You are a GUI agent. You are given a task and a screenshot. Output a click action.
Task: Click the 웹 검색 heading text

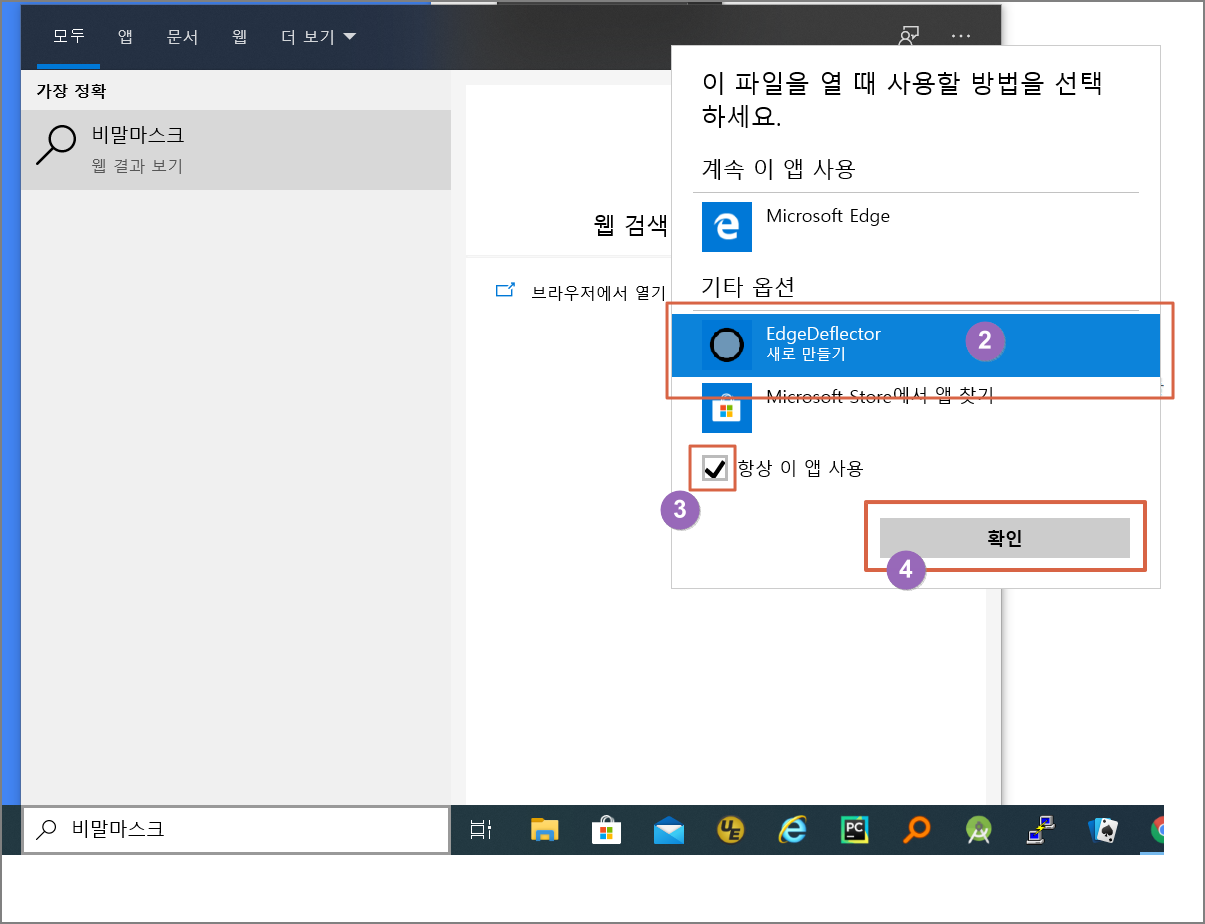pos(630,225)
